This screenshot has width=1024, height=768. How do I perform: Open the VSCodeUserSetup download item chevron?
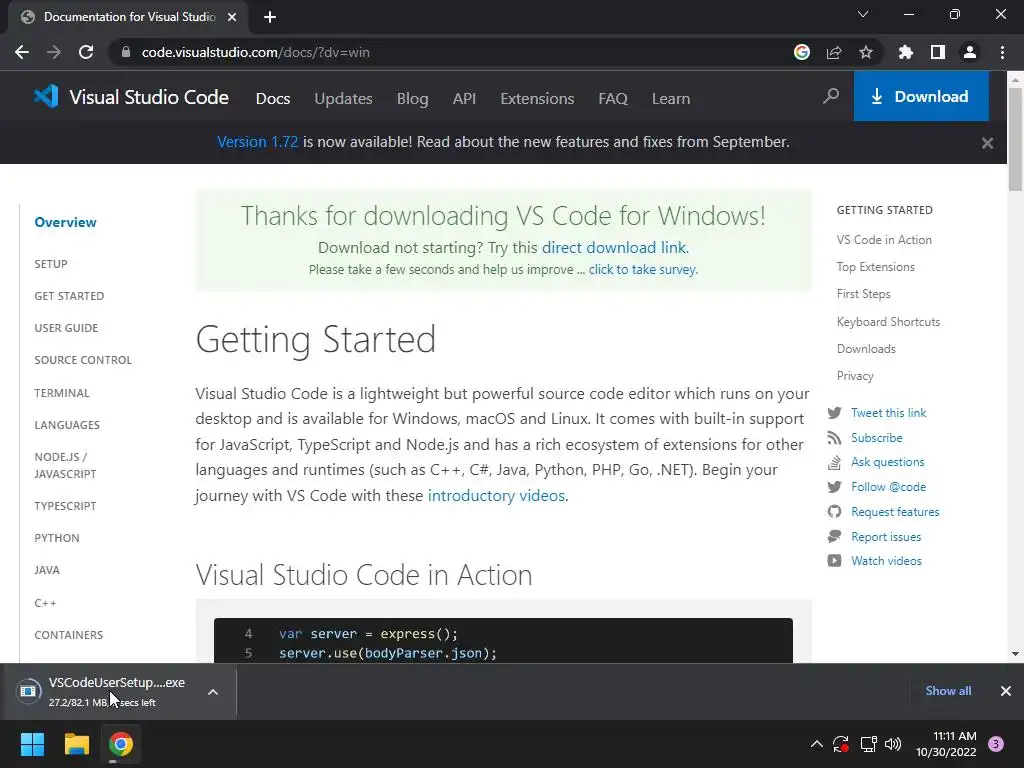tap(213, 692)
